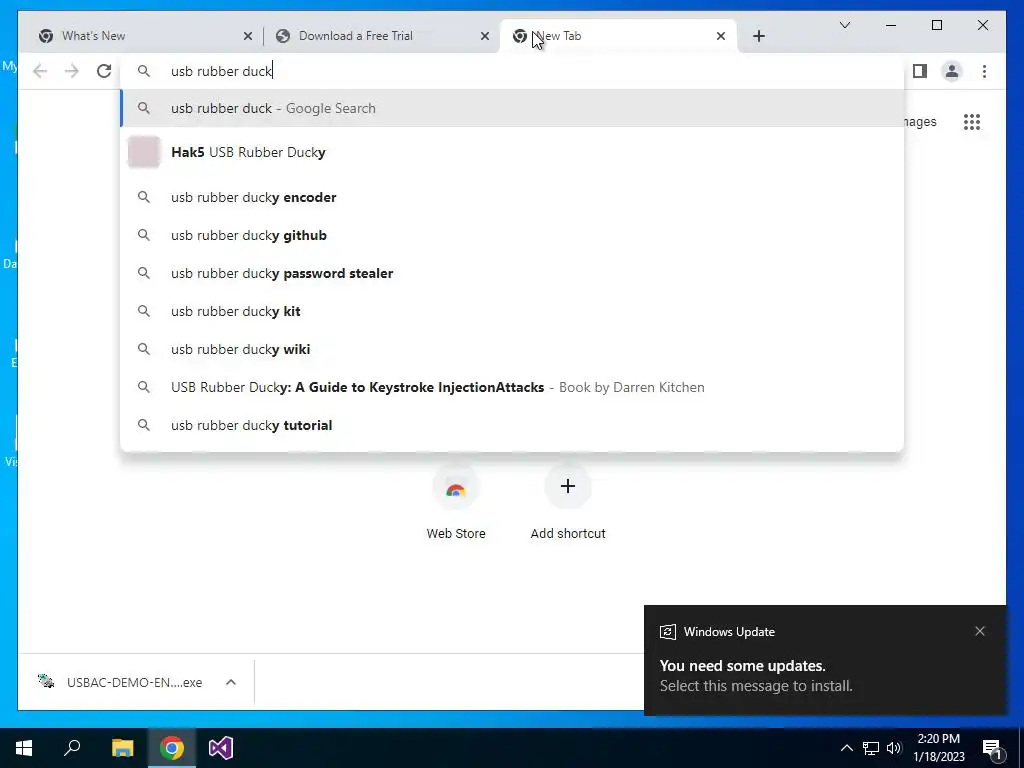Pick 'usb rubber ducky wiki' suggestion

[512, 349]
